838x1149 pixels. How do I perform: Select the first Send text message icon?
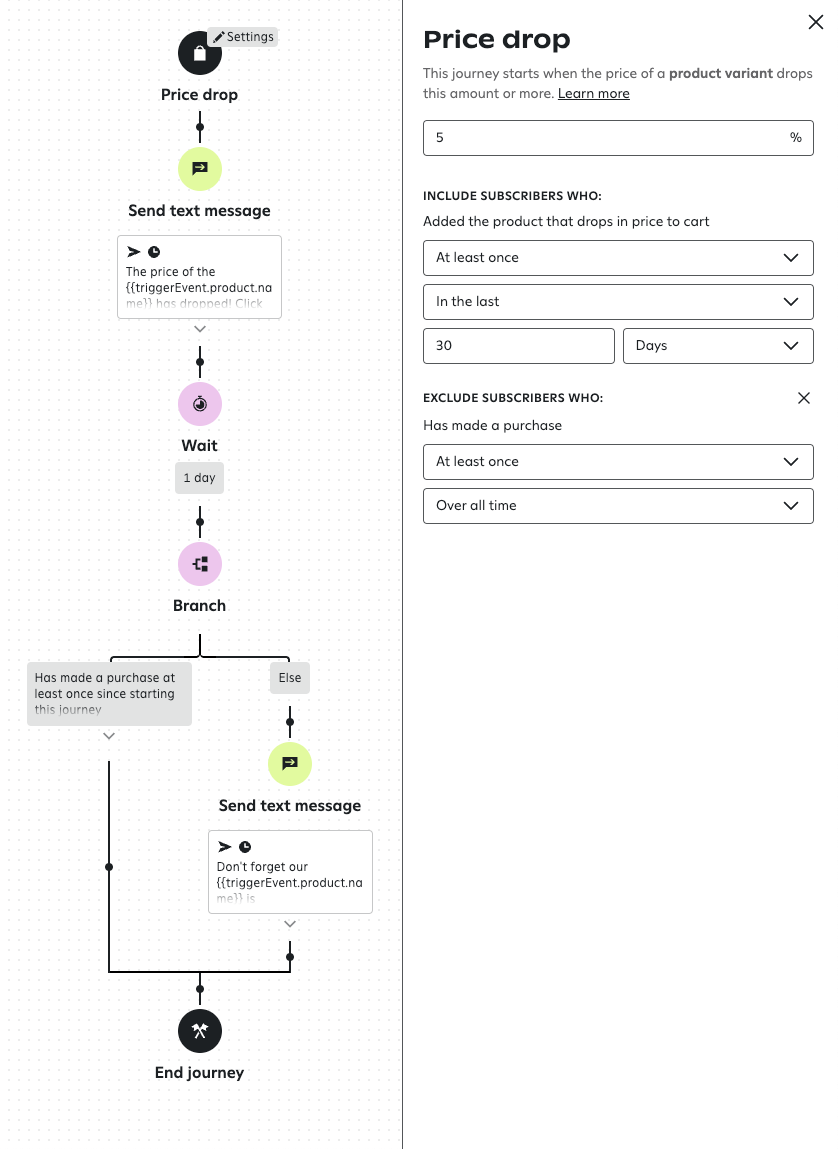pos(199,169)
